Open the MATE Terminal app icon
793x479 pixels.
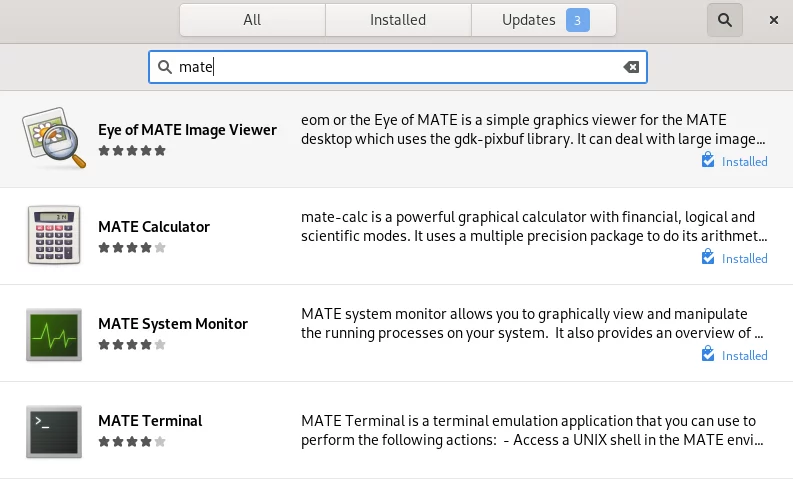pos(54,431)
